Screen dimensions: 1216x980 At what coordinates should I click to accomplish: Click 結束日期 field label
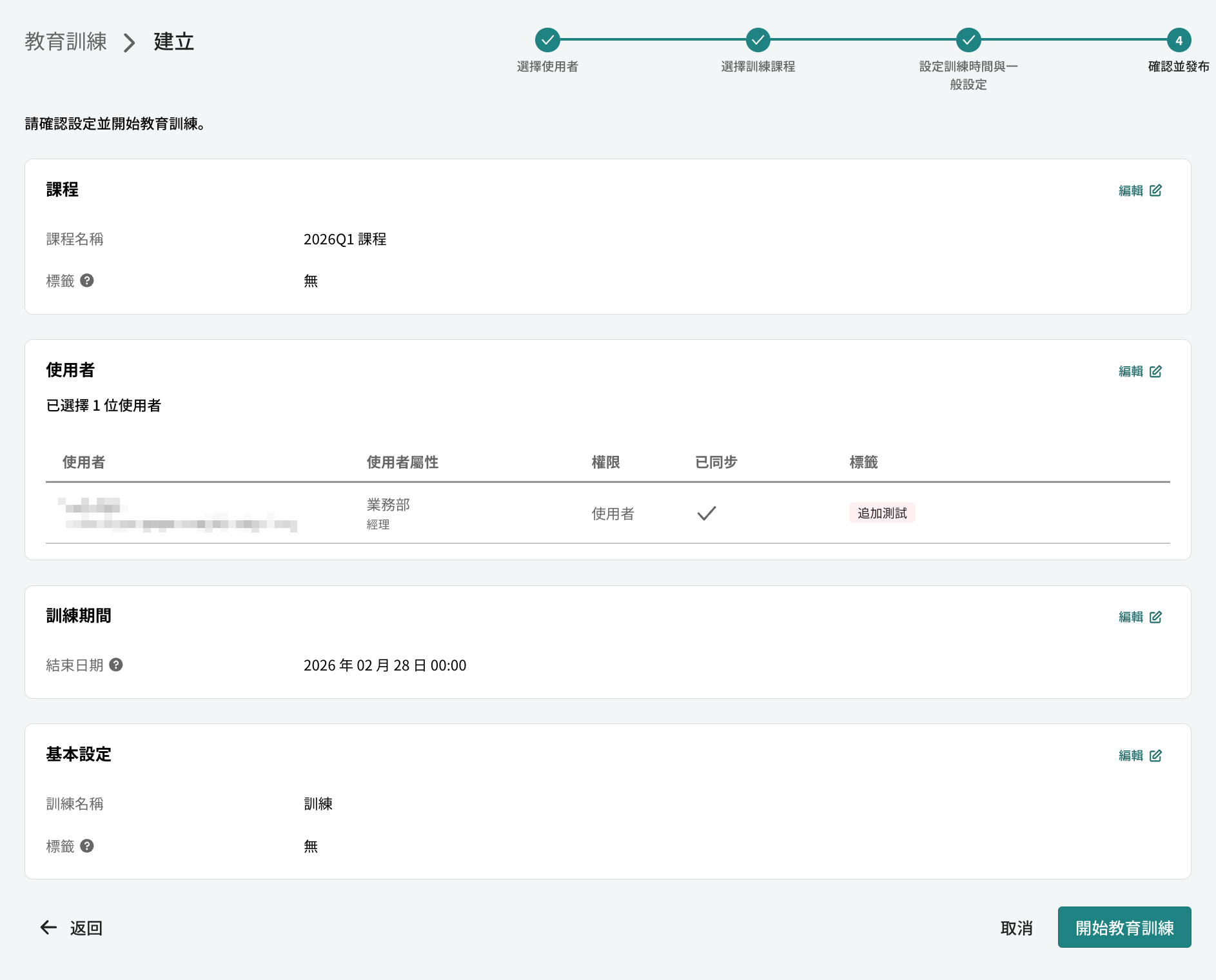click(75, 665)
